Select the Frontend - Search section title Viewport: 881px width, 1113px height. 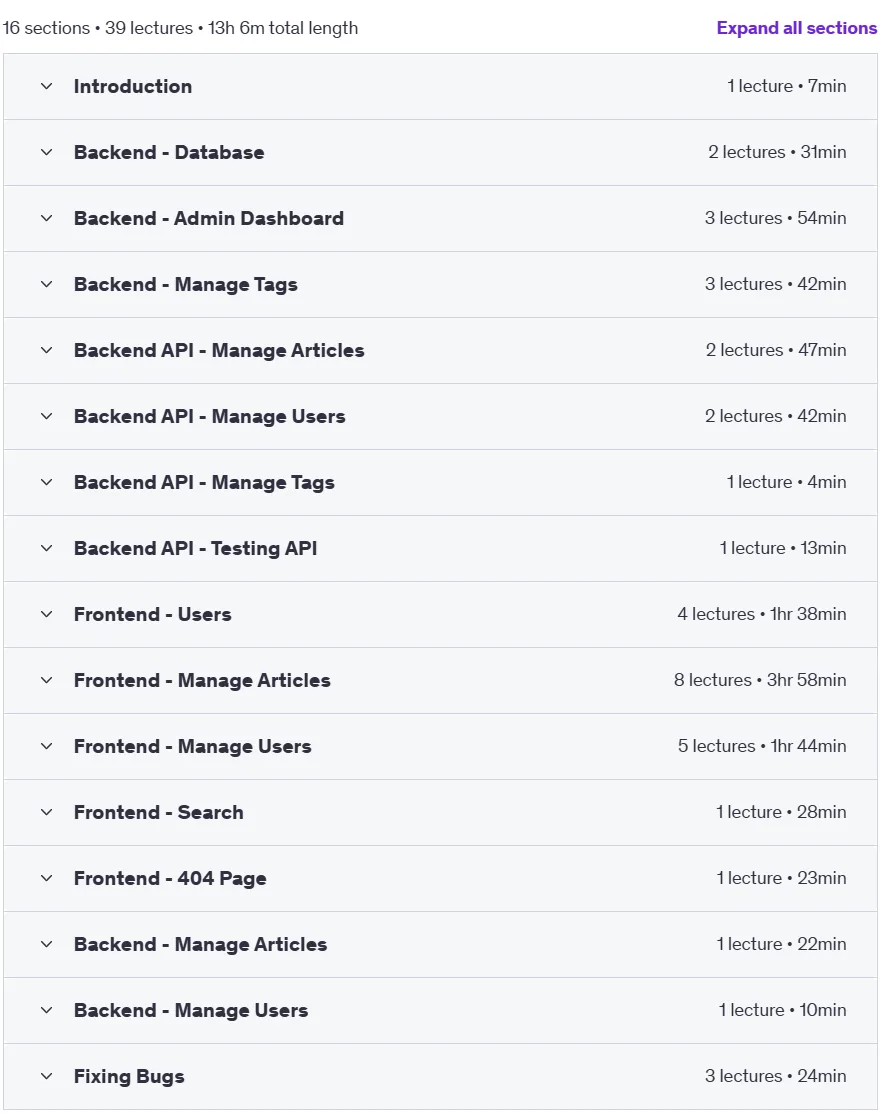coord(158,813)
